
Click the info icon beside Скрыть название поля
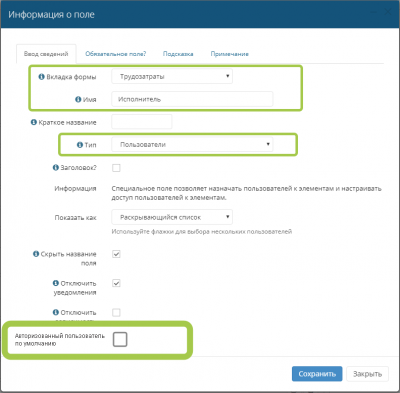36,254
